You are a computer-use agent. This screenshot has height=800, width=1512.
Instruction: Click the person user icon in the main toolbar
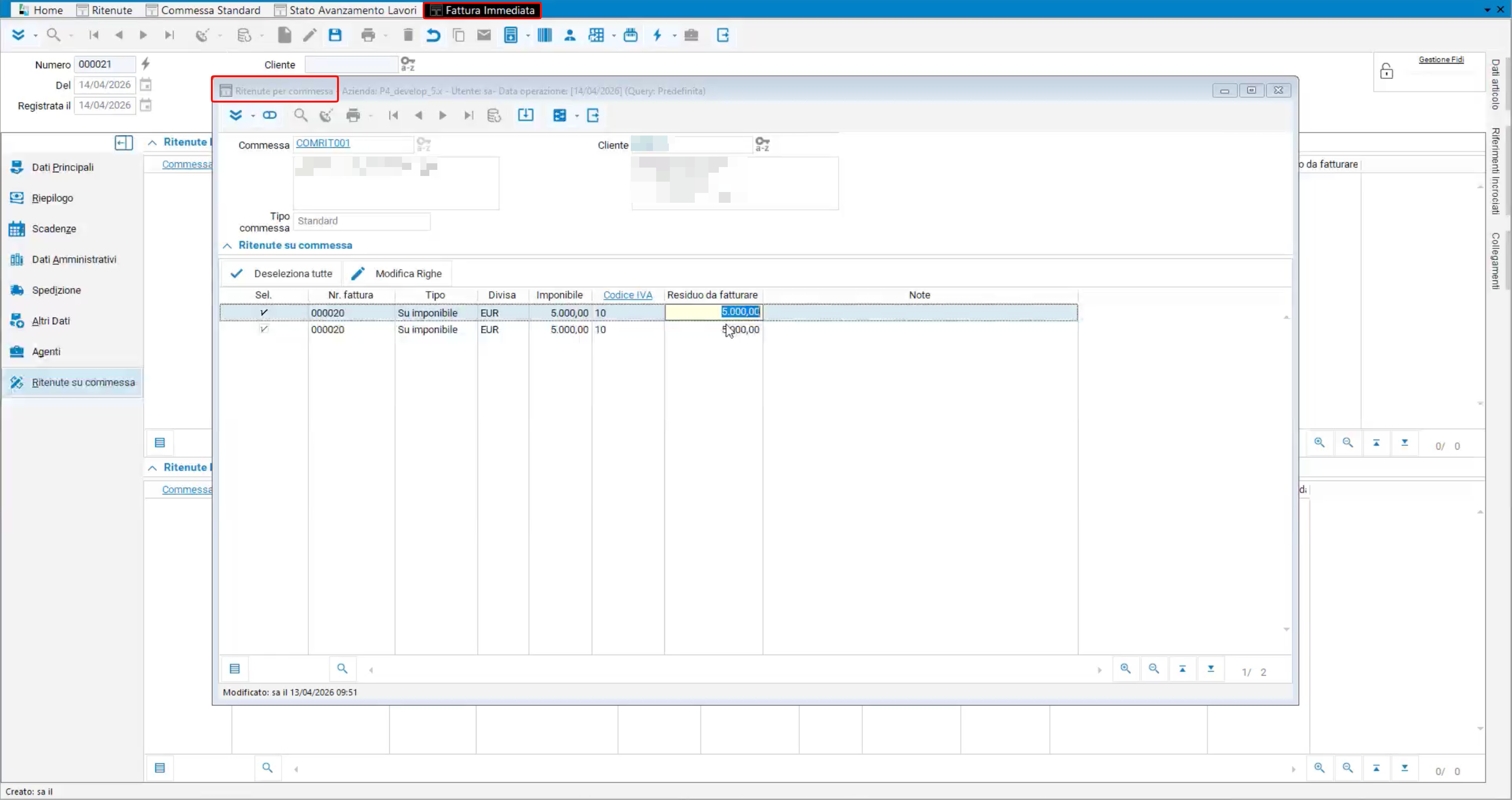[569, 35]
